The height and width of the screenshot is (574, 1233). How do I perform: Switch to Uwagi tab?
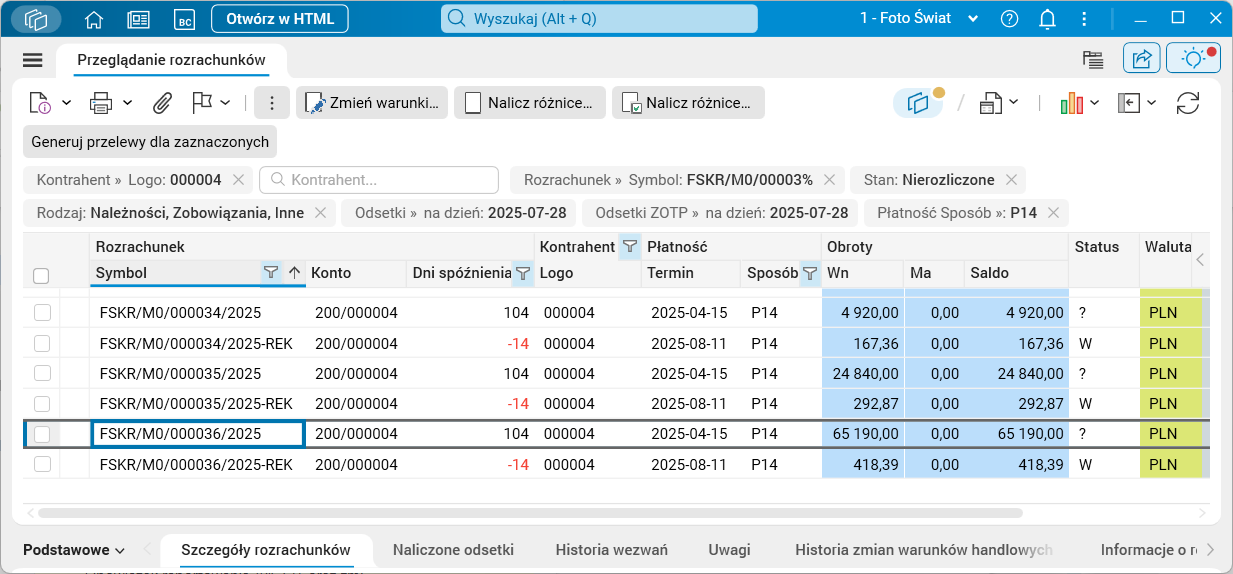[x=729, y=550]
